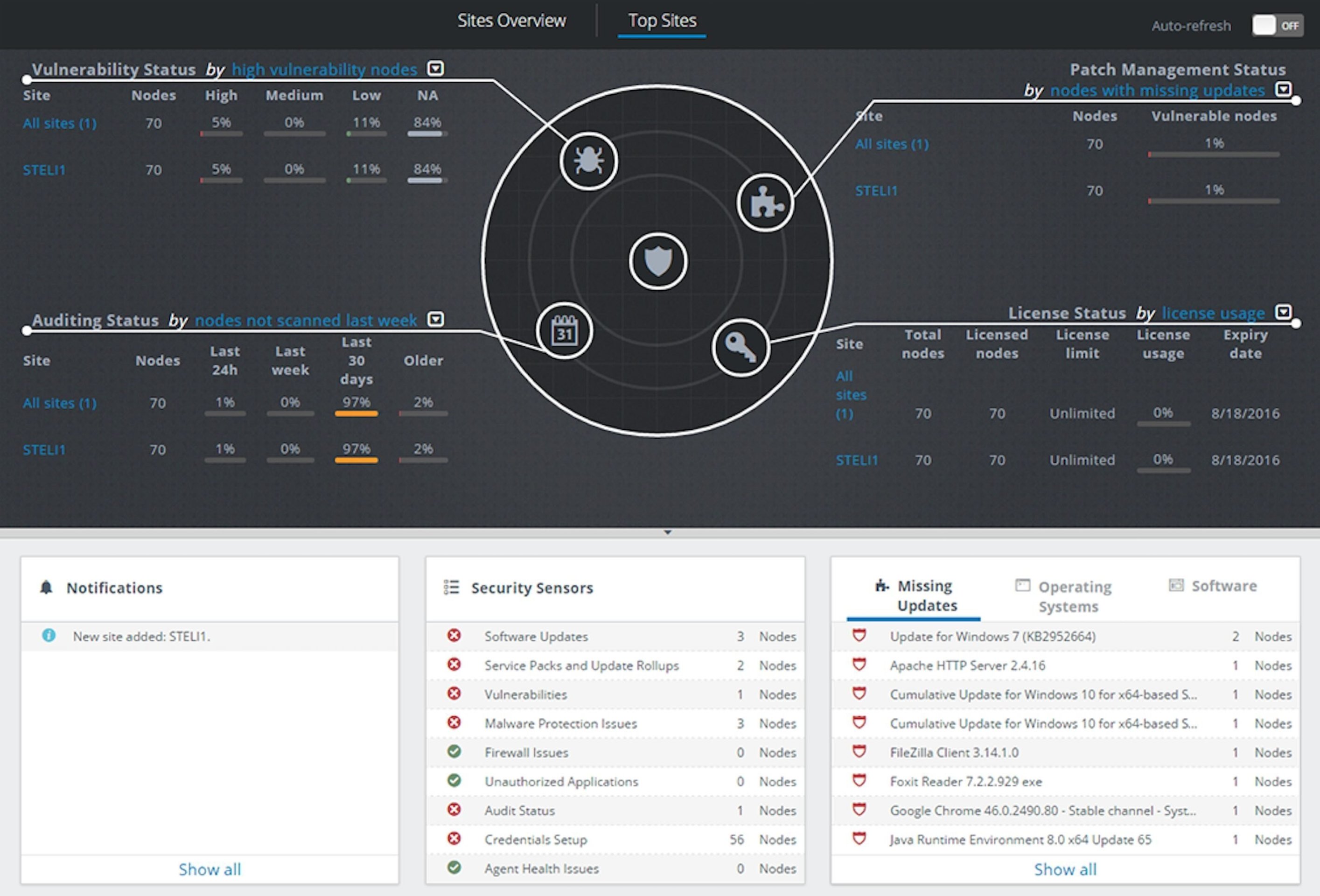Click red error icon beside Software Updates sensor
1320x896 pixels.
pyautogui.click(x=454, y=635)
